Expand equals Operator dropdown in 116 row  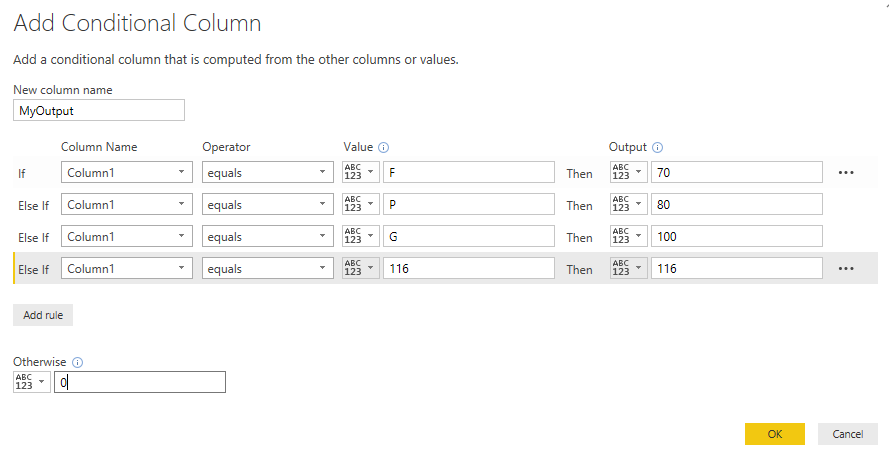coord(268,268)
